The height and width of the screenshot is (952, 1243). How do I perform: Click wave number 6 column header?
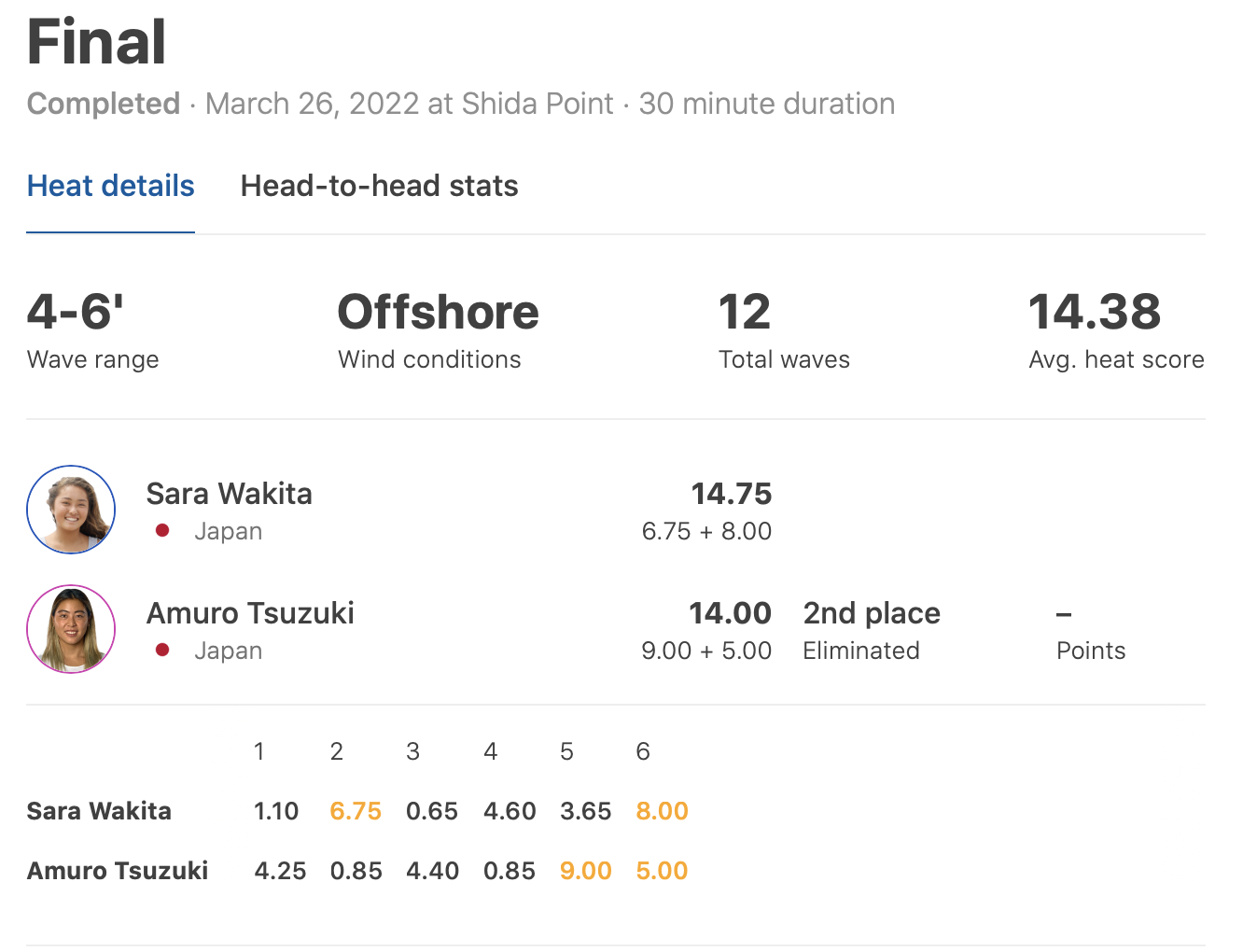pos(642,751)
